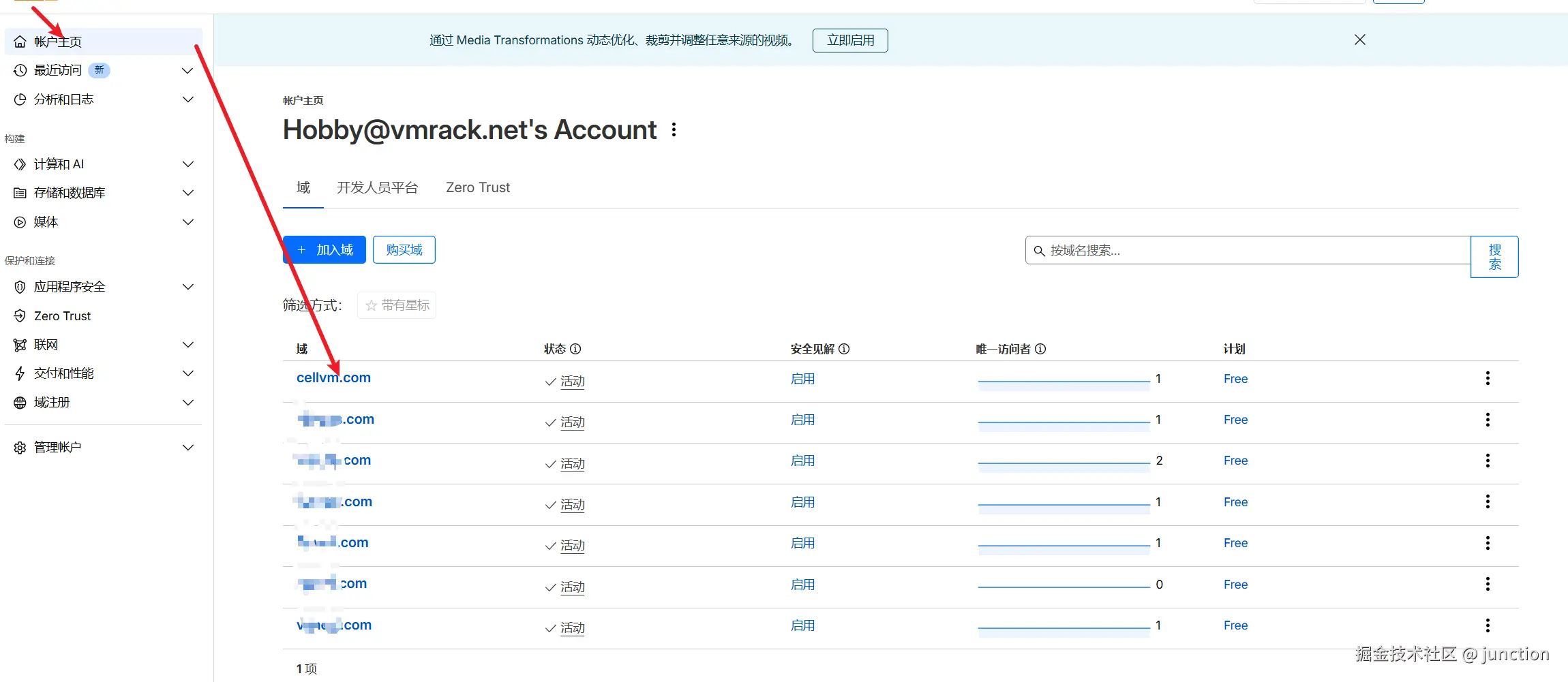Screen dimensions: 1568x682
Task: Click the 状态 column info icon
Action: tap(575, 349)
